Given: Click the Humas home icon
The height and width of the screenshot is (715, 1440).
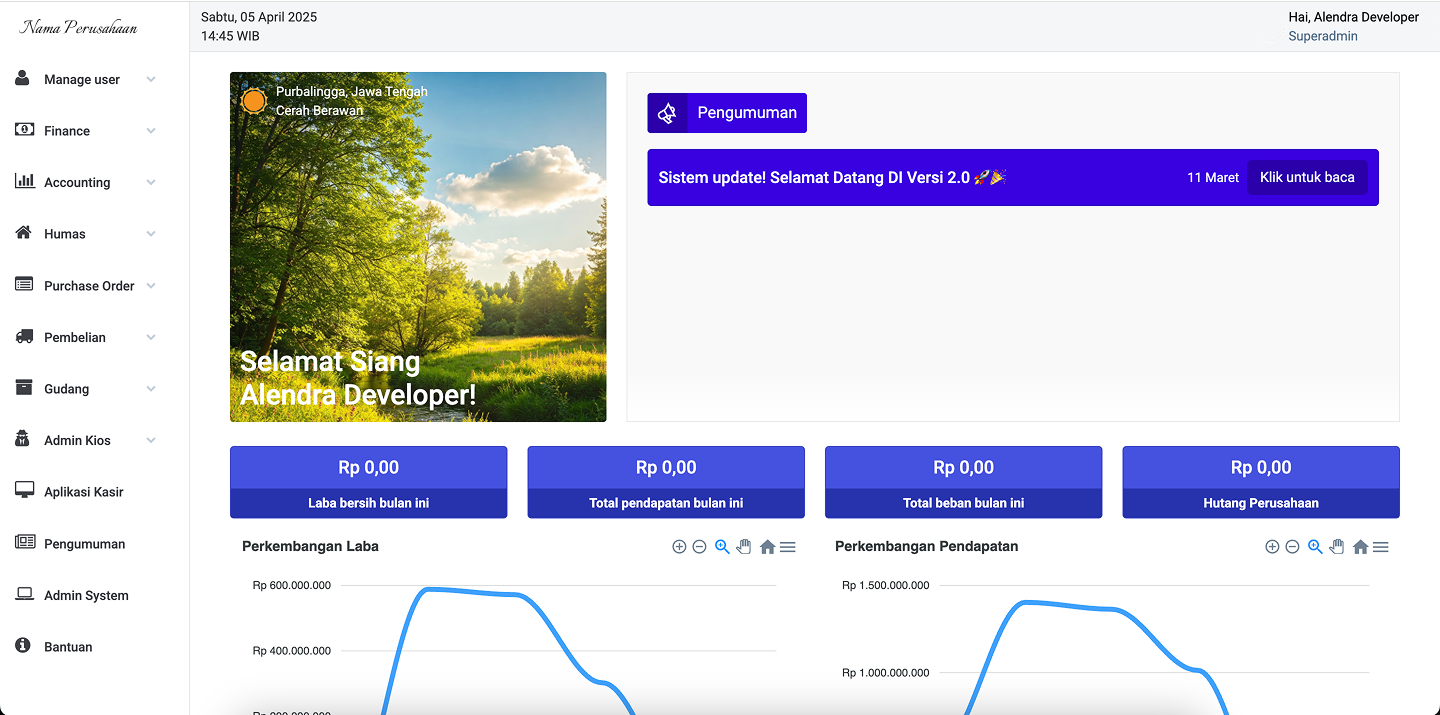Looking at the screenshot, I should tap(24, 232).
